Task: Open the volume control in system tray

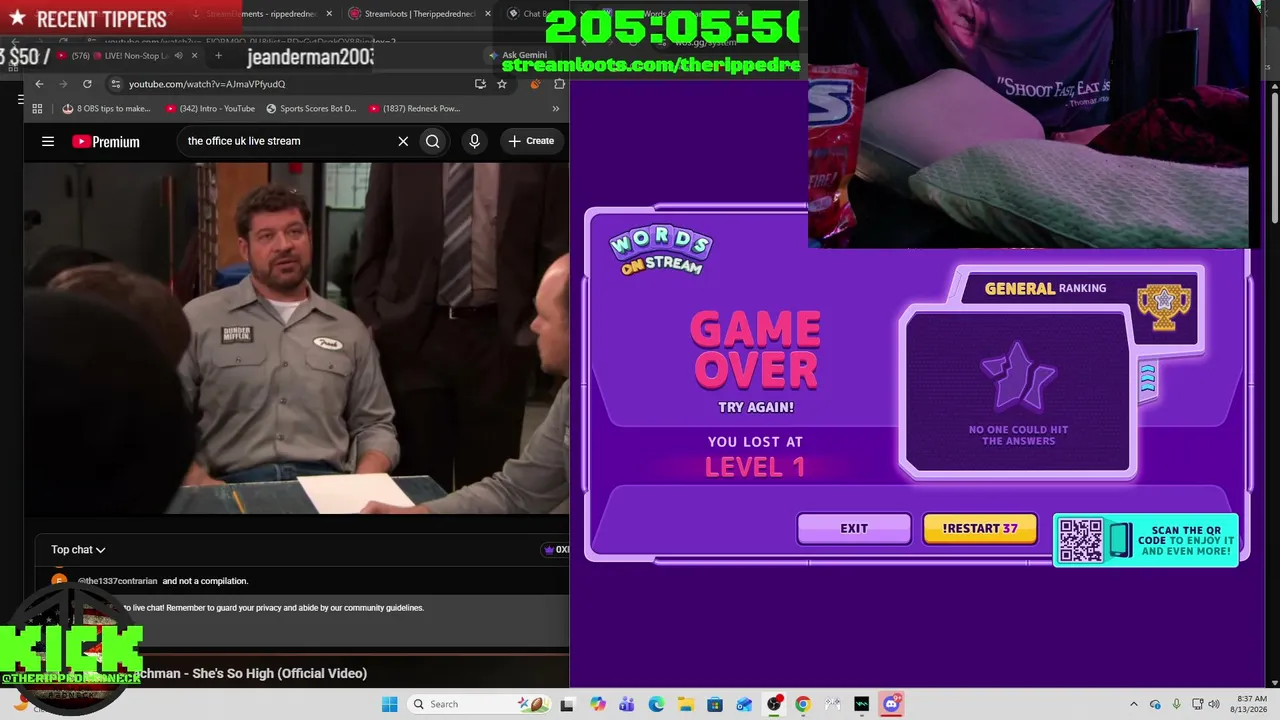Action: [x=1214, y=704]
